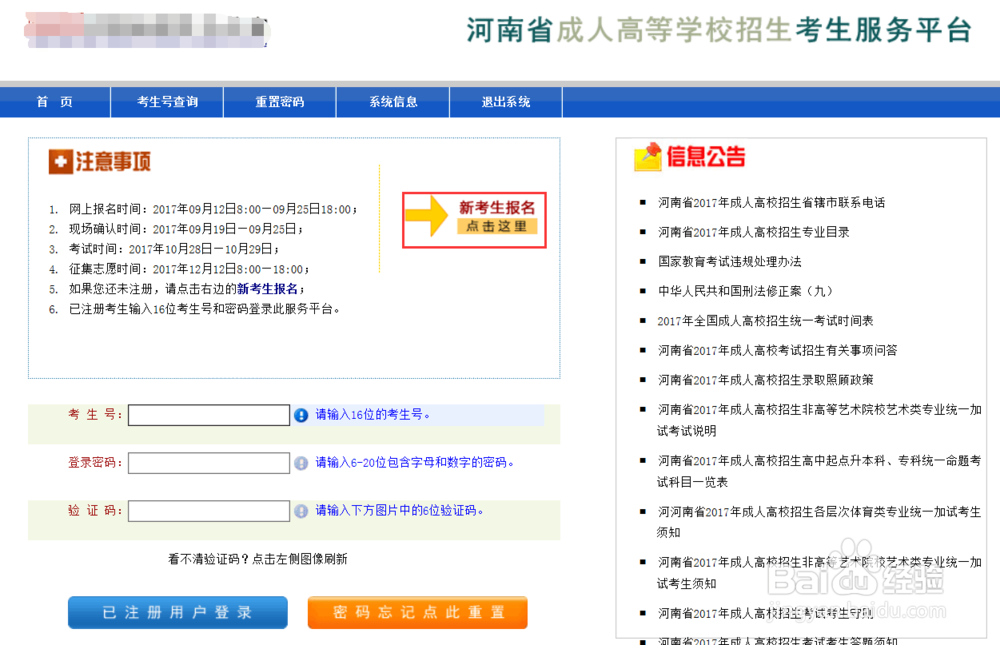This screenshot has width=1000, height=645.
Task: Go to 系统信息 in the navigation bar
Action: click(x=393, y=102)
